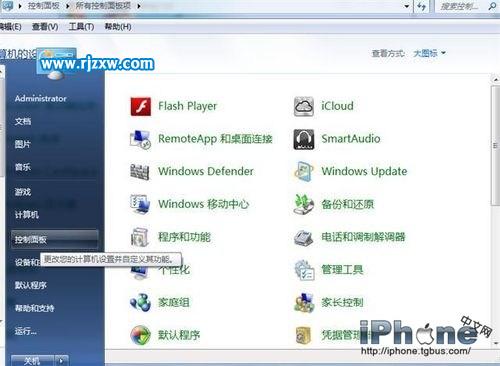The height and width of the screenshot is (366, 500).
Task: Open the Windows Update icon
Action: click(x=304, y=171)
